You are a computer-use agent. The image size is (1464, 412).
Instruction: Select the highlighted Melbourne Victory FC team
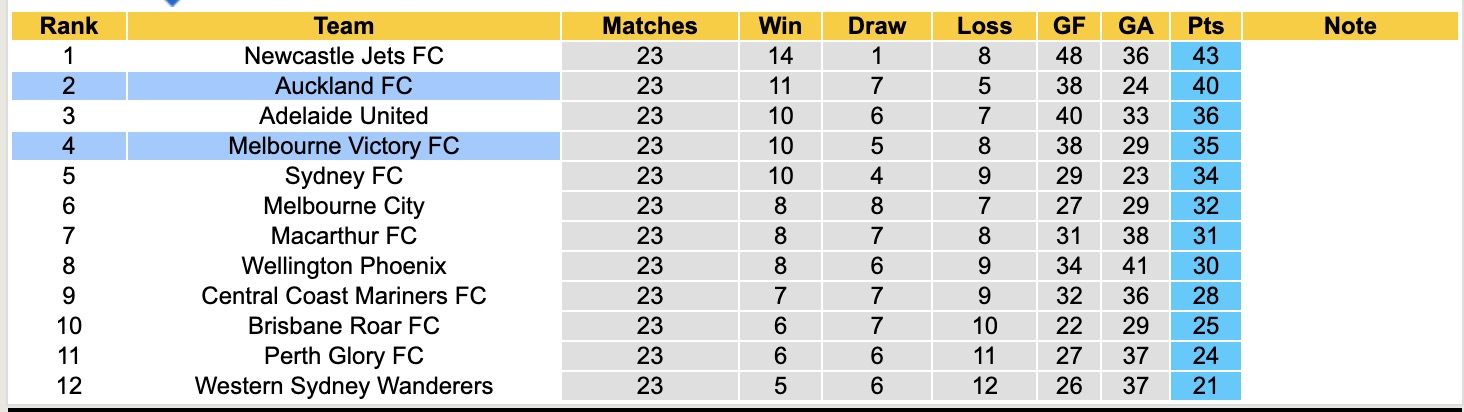point(343,146)
